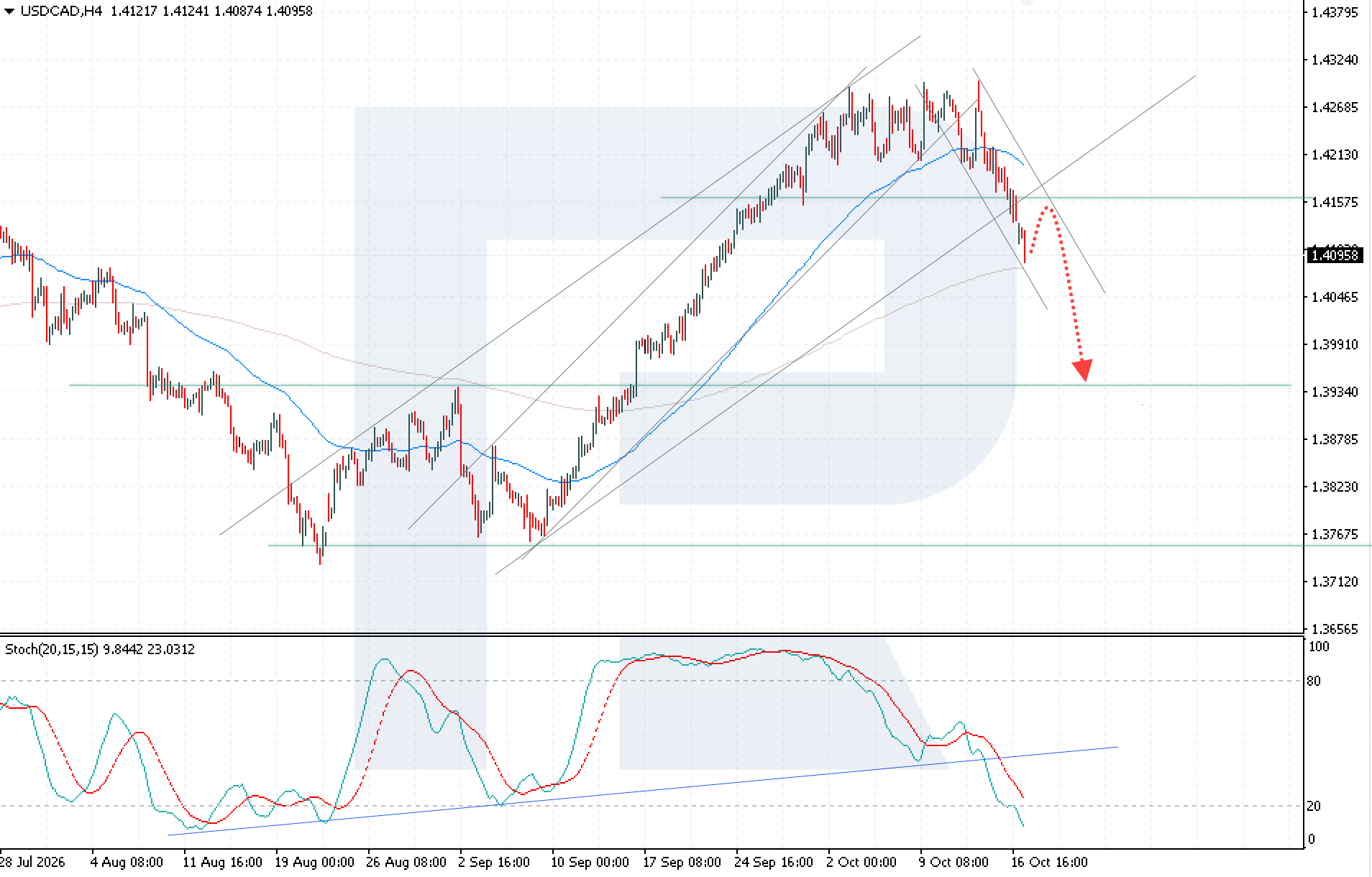The width and height of the screenshot is (1372, 877).
Task: Click the triangle arrow beside USDCAD,H4
Action: coord(9,12)
